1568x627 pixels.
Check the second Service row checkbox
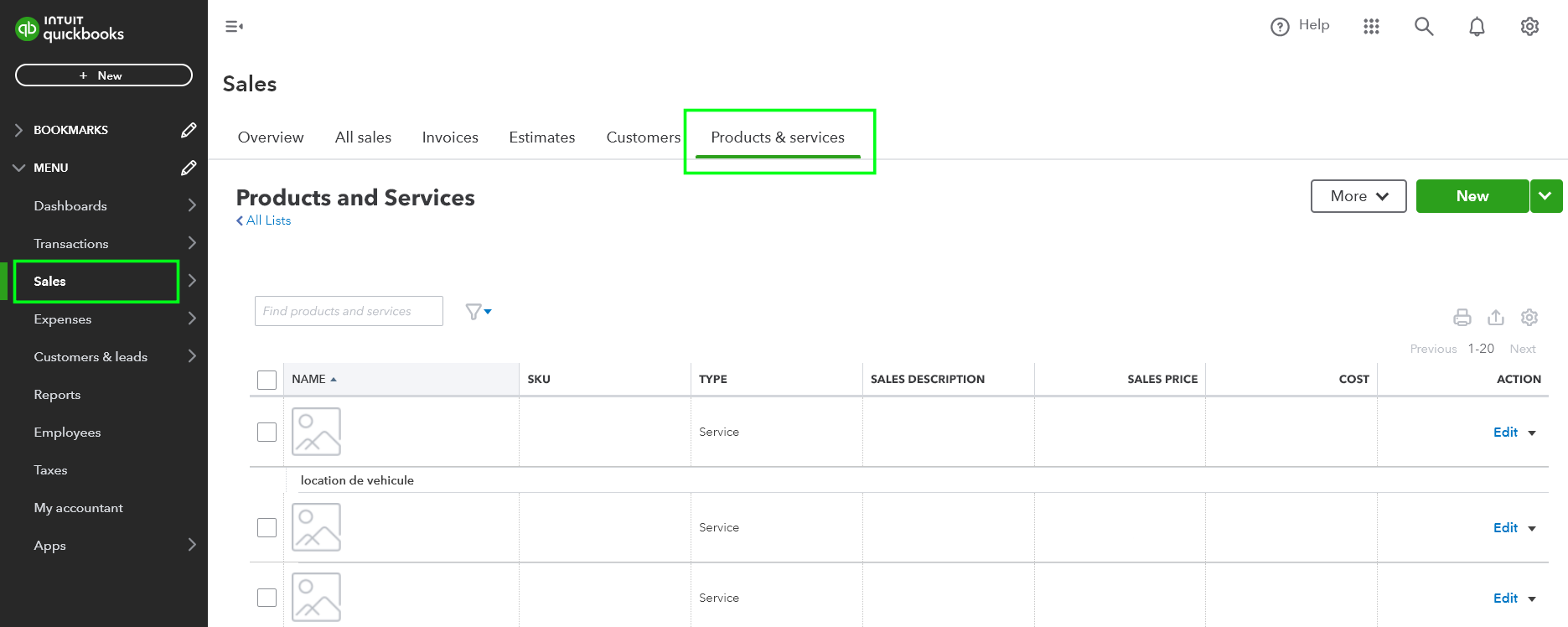coord(267,527)
